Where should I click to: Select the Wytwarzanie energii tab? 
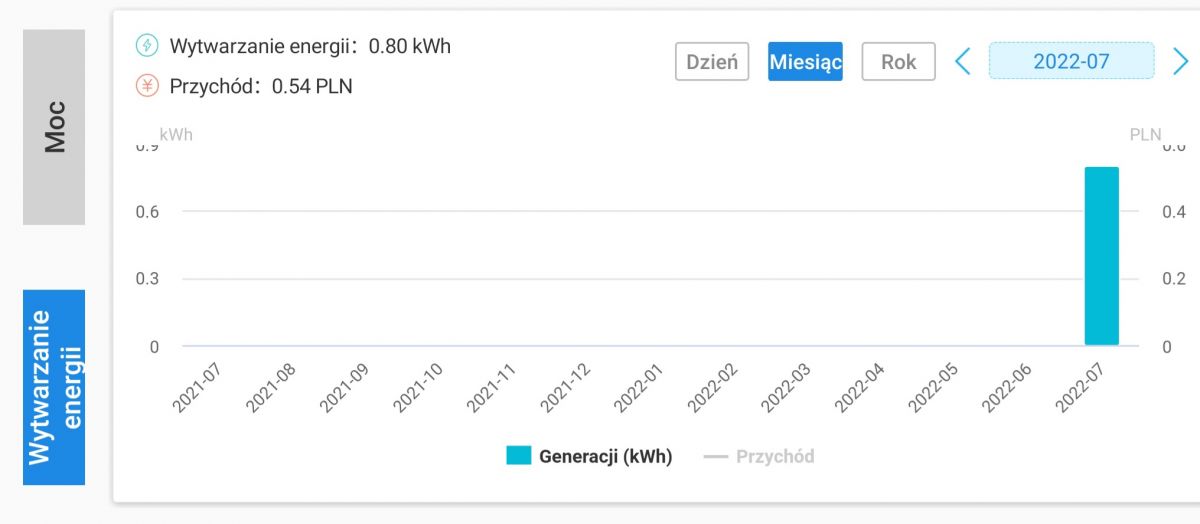tap(54, 387)
